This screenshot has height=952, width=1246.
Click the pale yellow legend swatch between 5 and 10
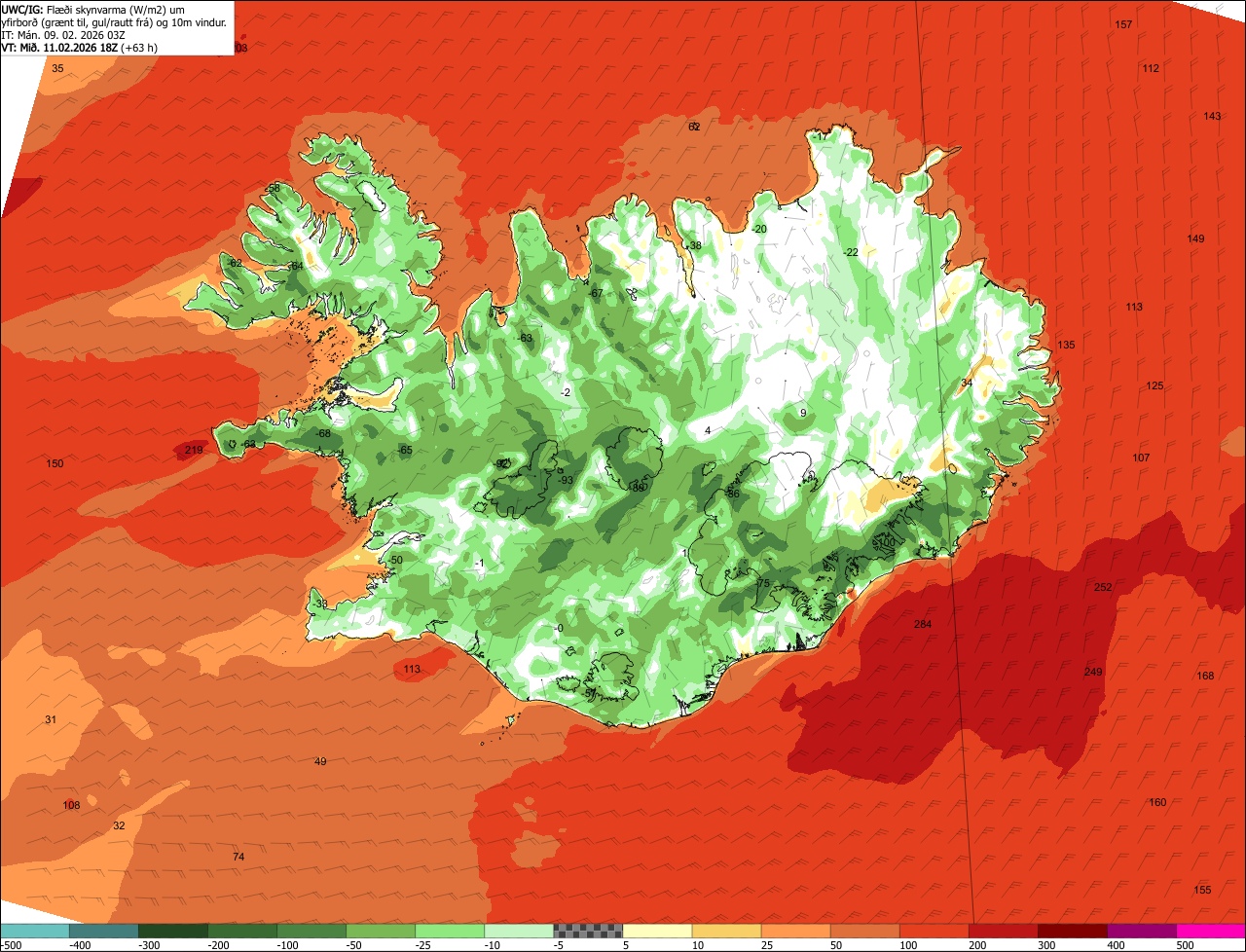pyautogui.click(x=657, y=930)
